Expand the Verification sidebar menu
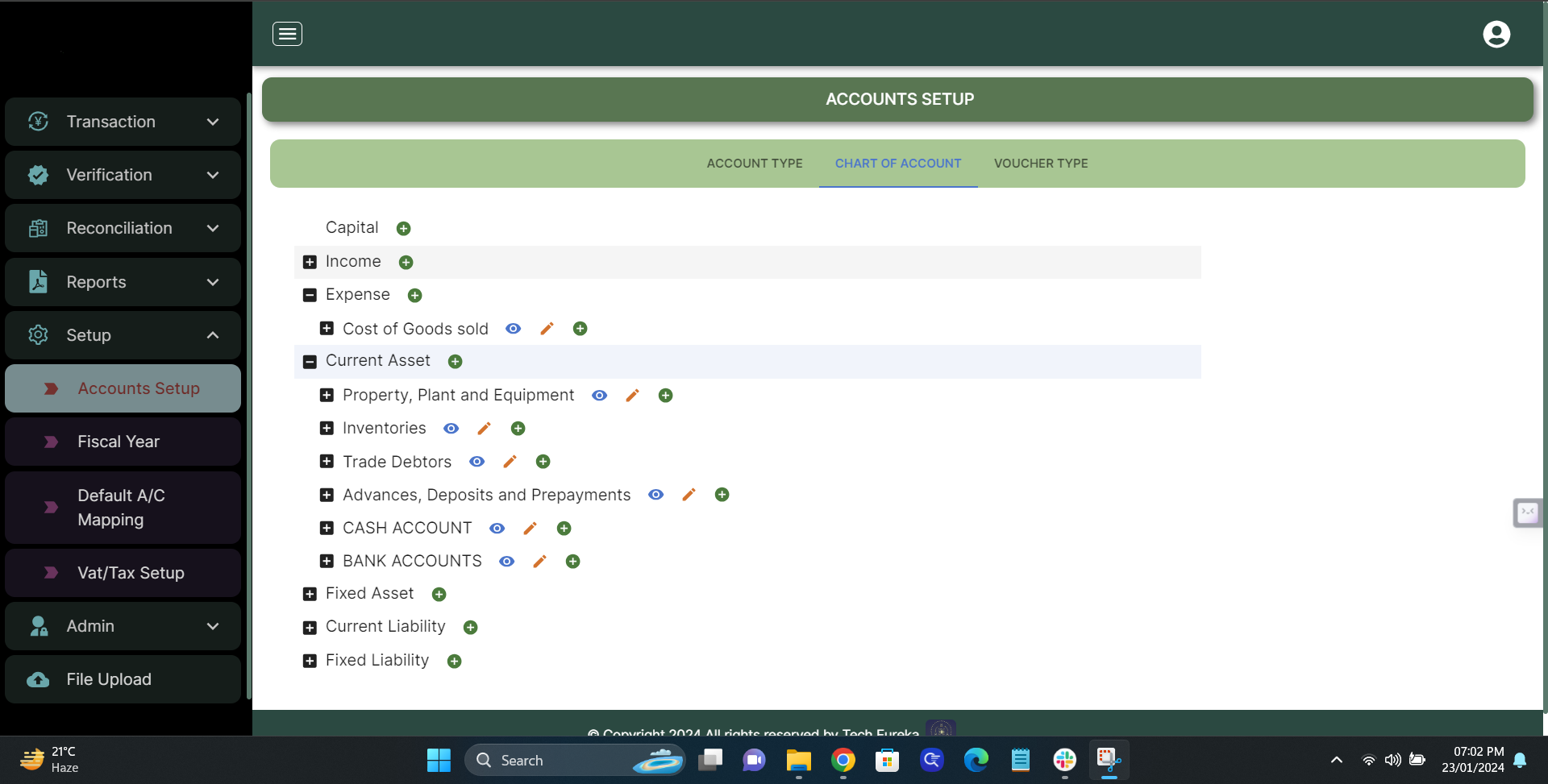Image resolution: width=1548 pixels, height=784 pixels. (x=123, y=175)
